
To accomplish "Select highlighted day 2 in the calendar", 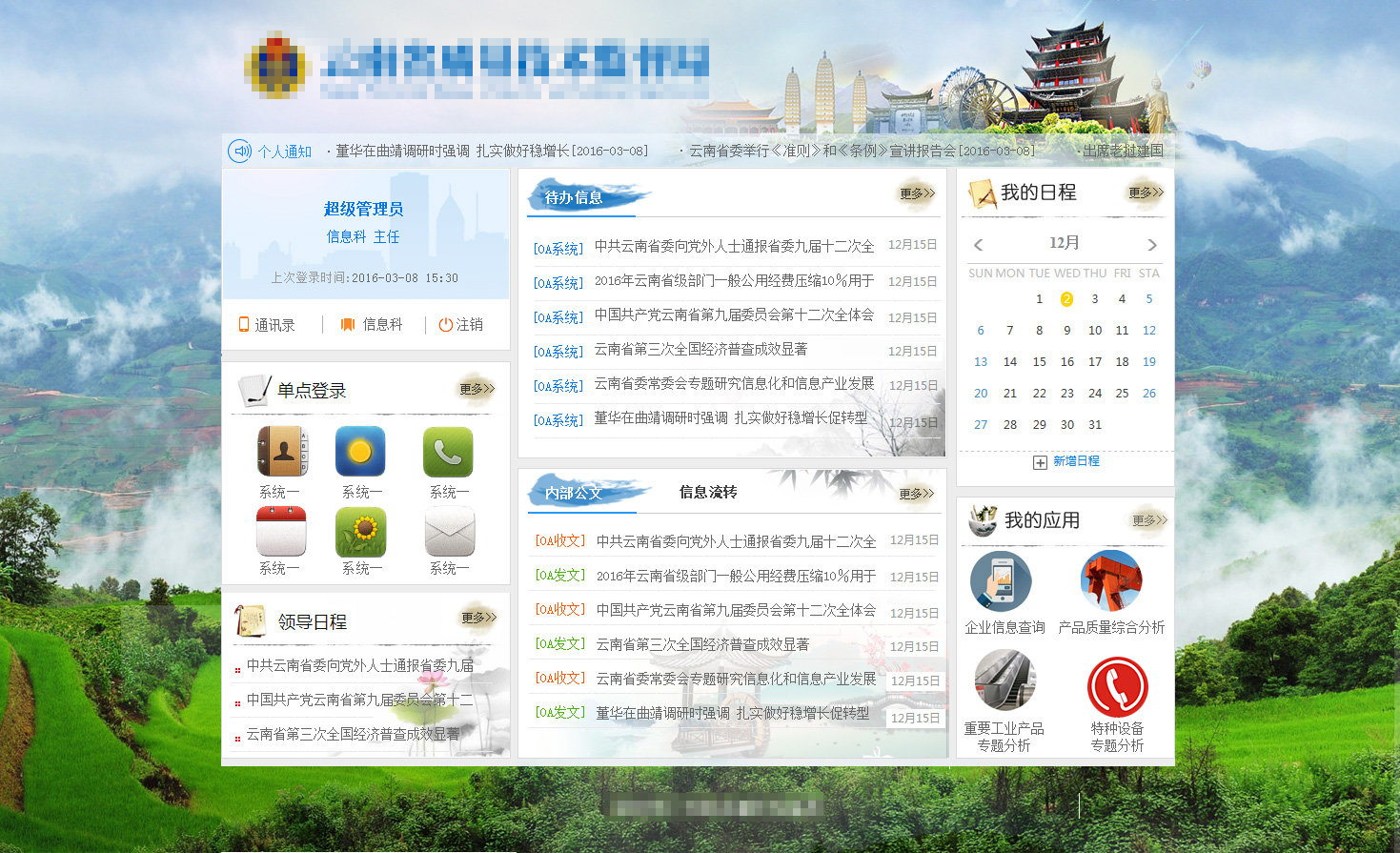I will 1066,299.
